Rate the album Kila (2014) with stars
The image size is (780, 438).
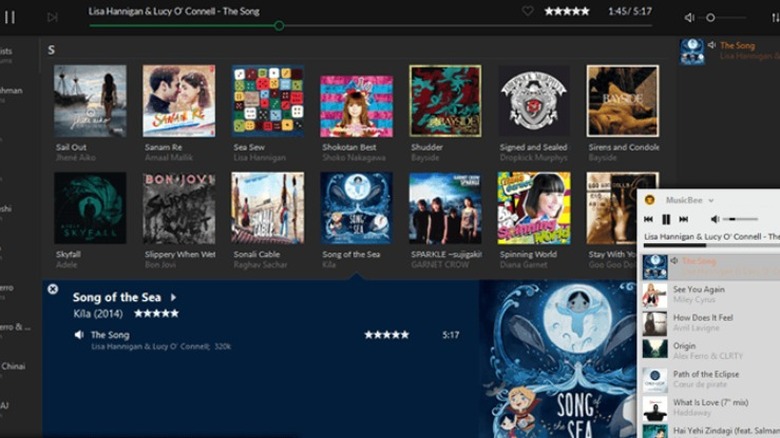tap(156, 314)
